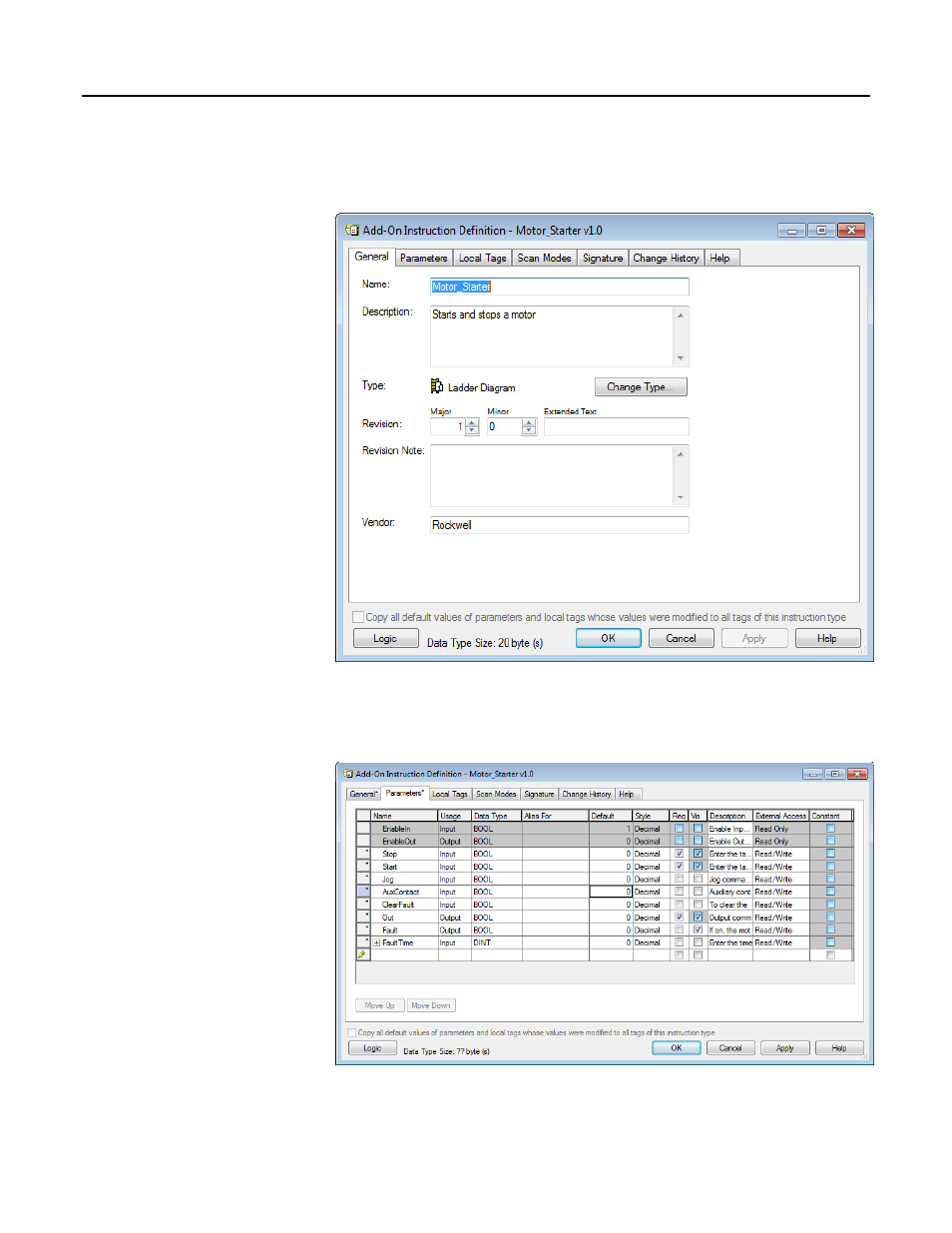Image resolution: width=952 pixels, height=1233 pixels.
Task: Toggle the Vis checkbox for the Stop parameter
Action: (x=698, y=854)
